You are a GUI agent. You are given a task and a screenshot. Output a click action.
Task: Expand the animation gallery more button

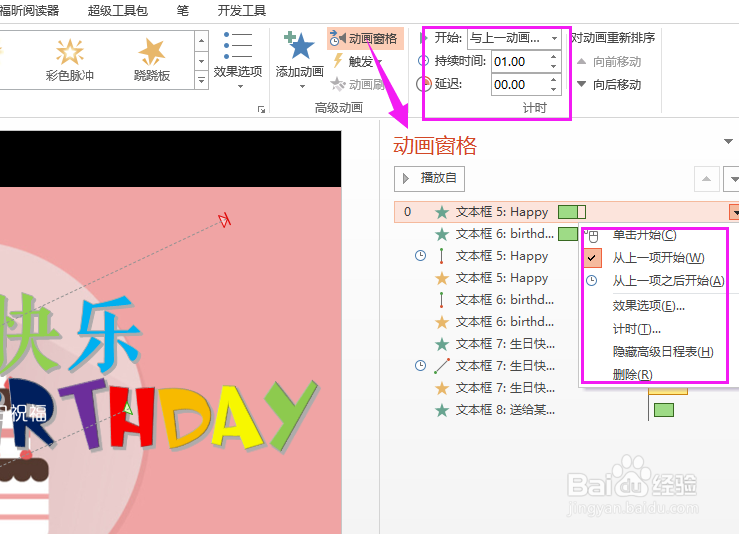pos(201,81)
